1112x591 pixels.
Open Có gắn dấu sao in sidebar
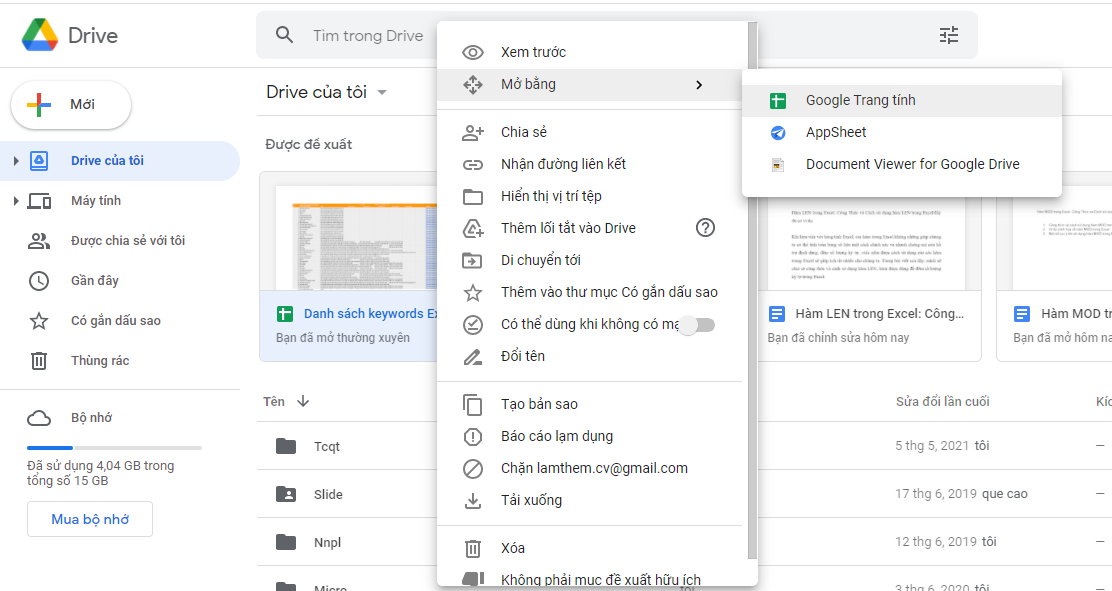119,321
